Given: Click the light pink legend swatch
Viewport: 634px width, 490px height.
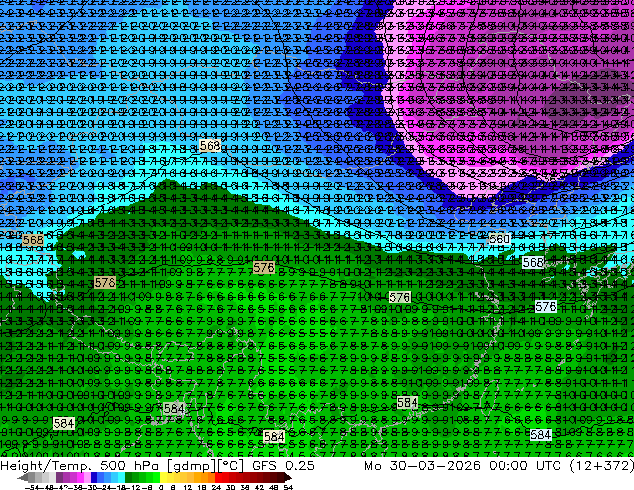Looking at the screenshot, I should pyautogui.click(x=87, y=477).
